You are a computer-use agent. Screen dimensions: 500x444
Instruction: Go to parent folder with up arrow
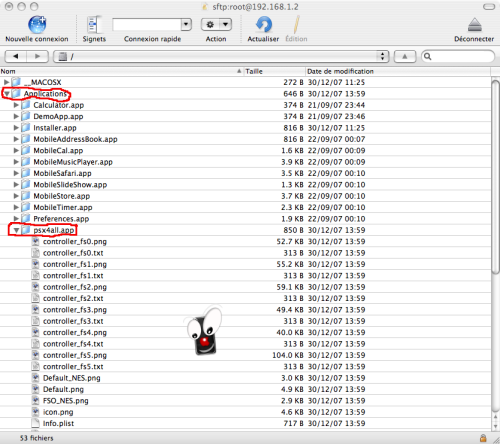405,56
